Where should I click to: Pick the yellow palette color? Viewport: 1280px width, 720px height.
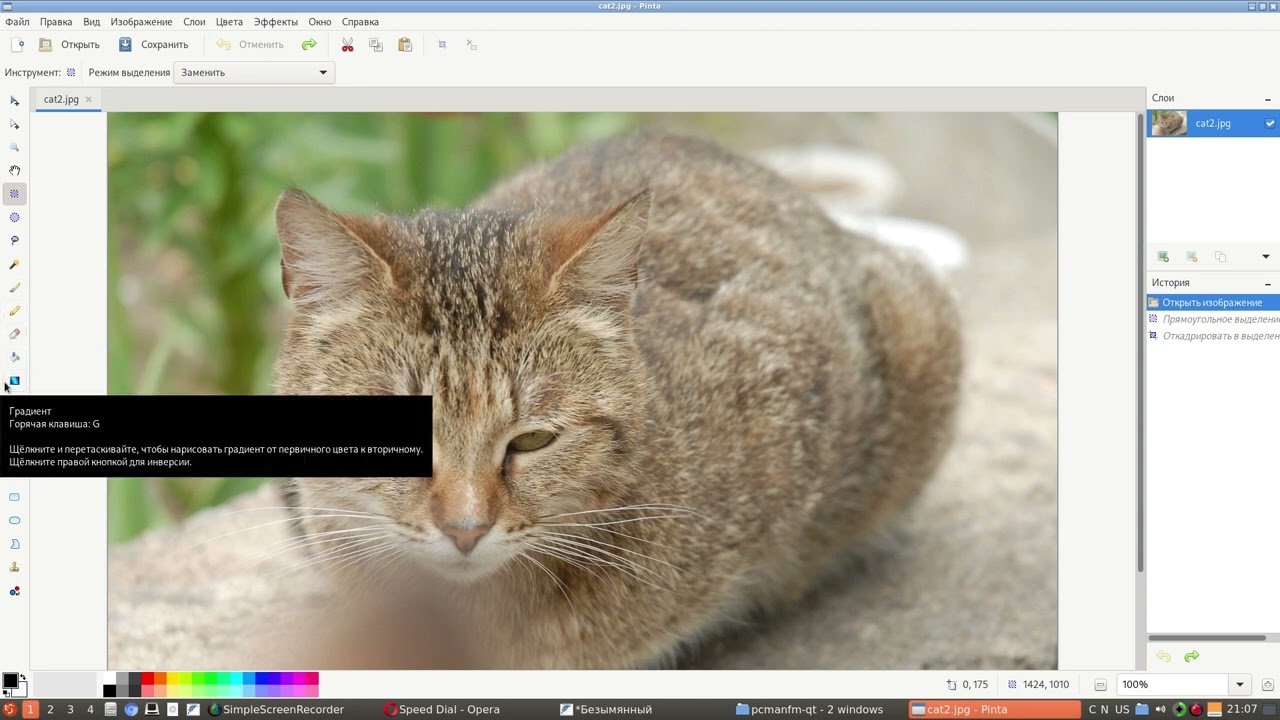(x=172, y=679)
